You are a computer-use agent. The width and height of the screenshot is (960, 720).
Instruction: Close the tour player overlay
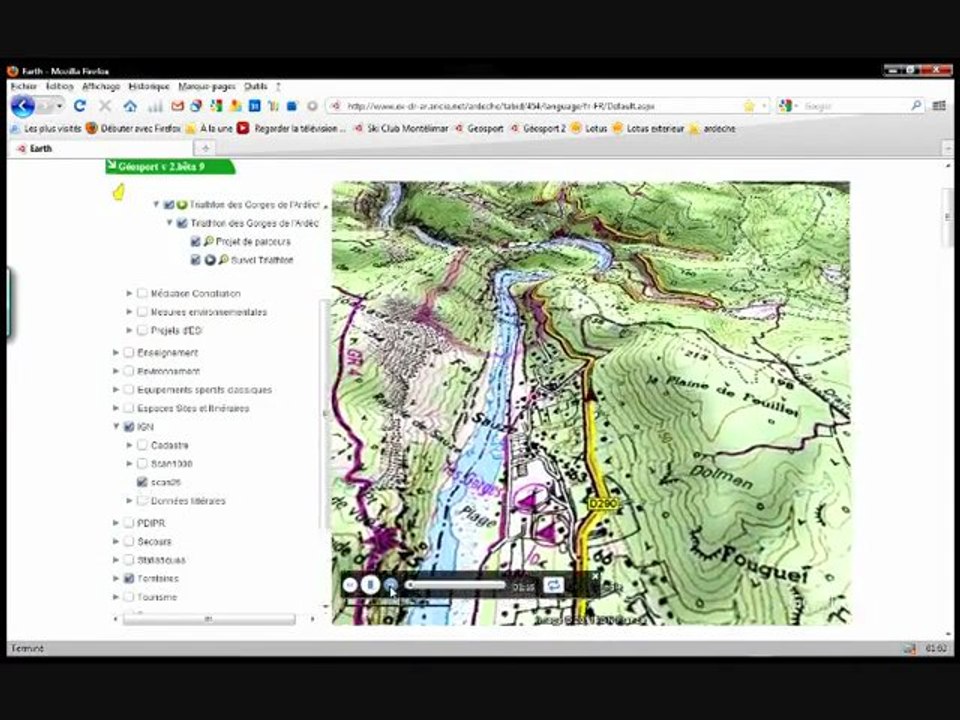(594, 576)
